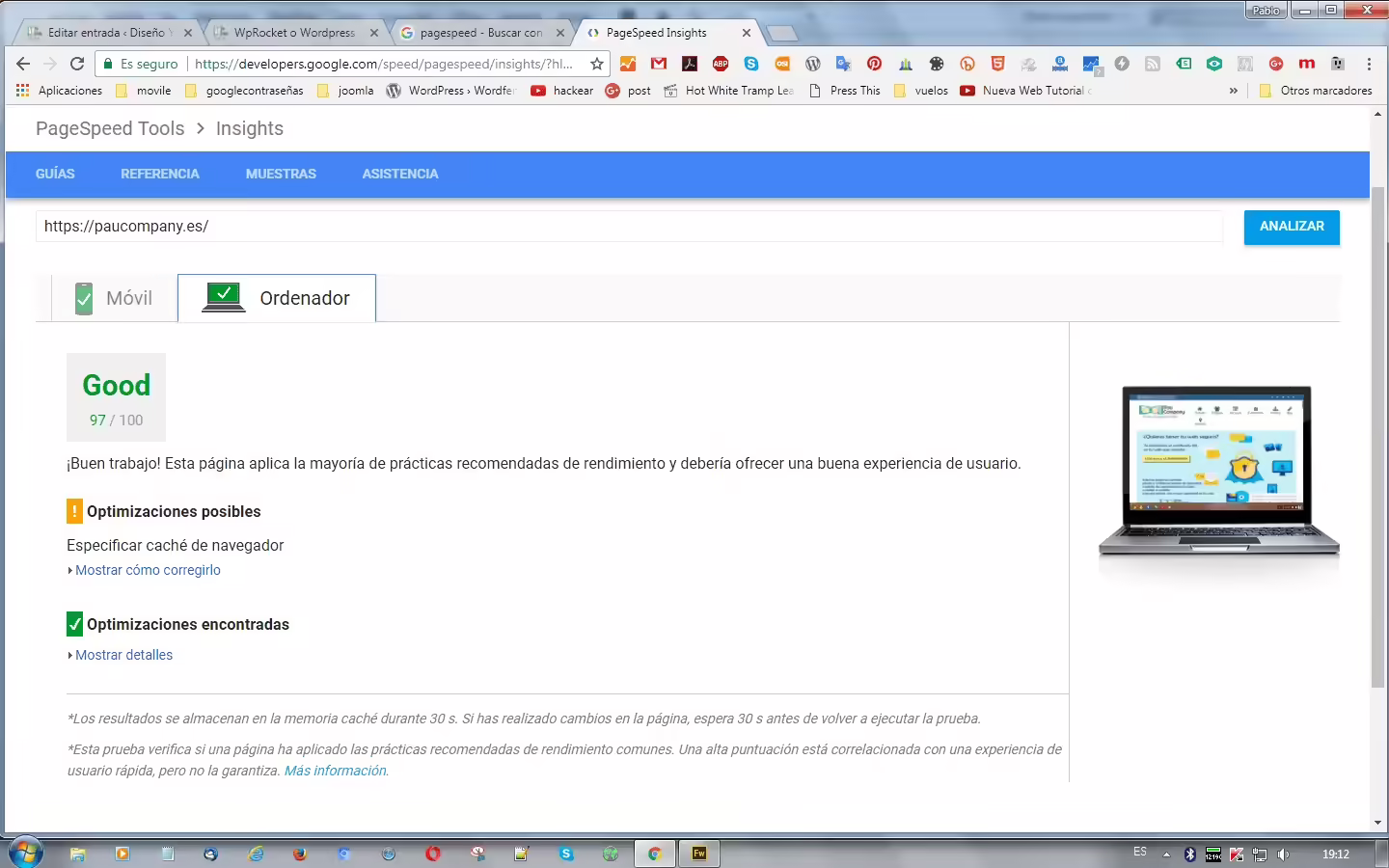1389x868 pixels.
Task: Open Skype from the taskbar
Action: click(x=566, y=854)
